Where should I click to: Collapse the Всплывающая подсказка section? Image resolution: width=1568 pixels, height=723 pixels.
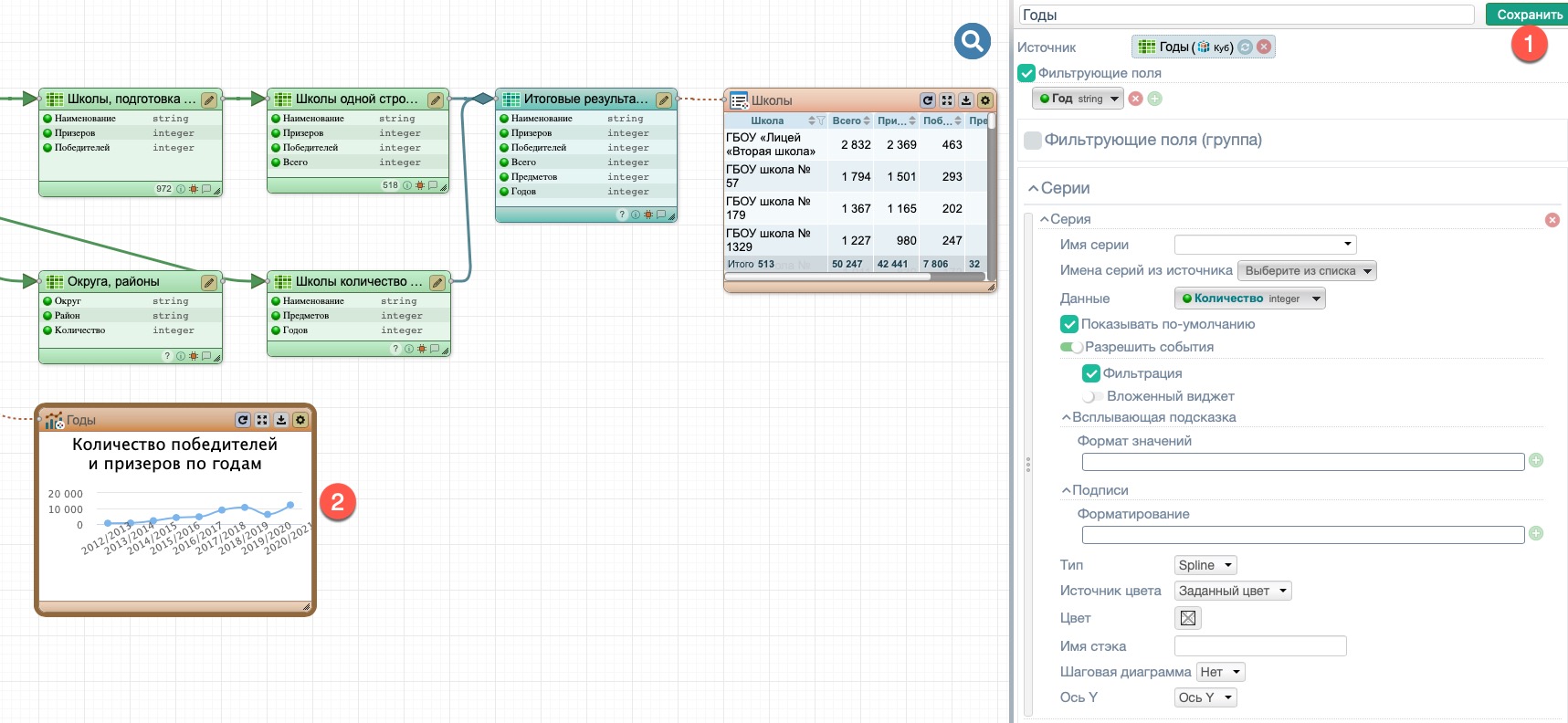click(1066, 417)
